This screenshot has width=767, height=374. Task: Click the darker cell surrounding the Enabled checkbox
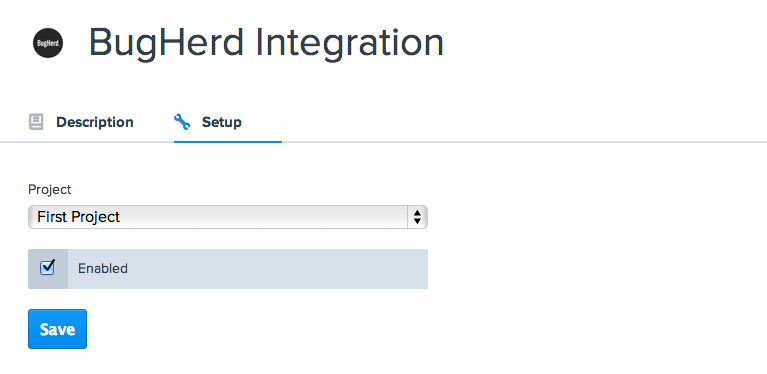tap(47, 269)
